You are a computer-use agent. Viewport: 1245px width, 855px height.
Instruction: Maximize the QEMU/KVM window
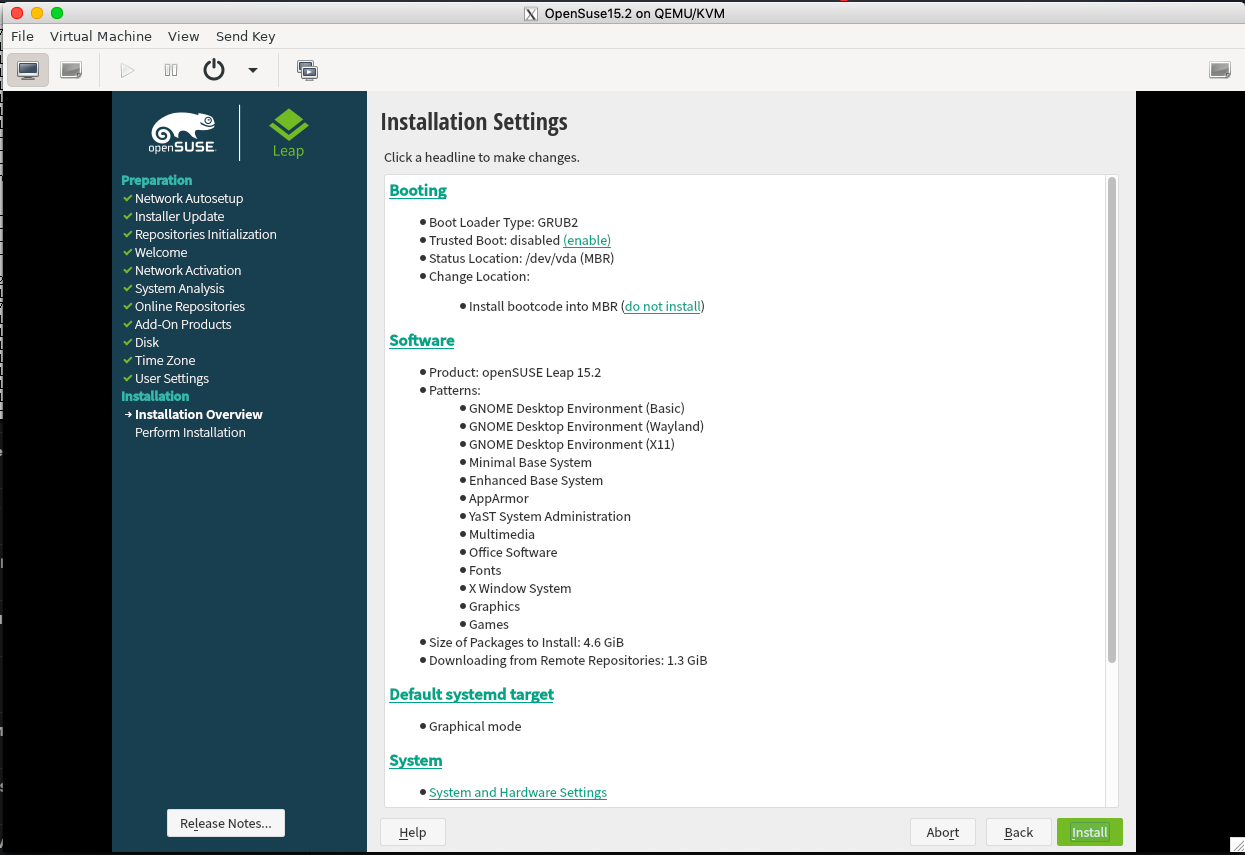(x=56, y=13)
